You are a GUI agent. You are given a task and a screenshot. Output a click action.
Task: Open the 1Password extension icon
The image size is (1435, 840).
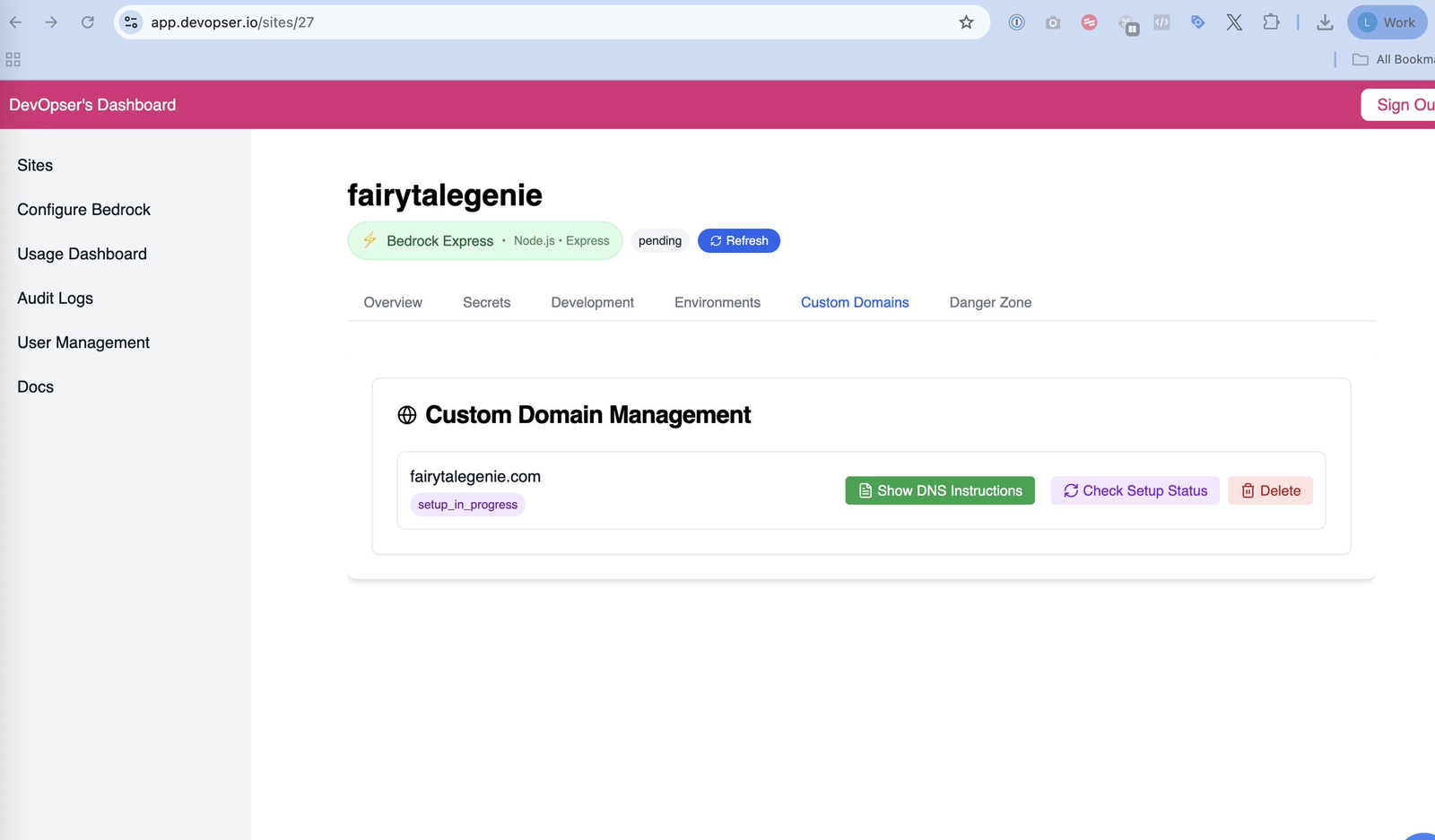tap(1016, 22)
